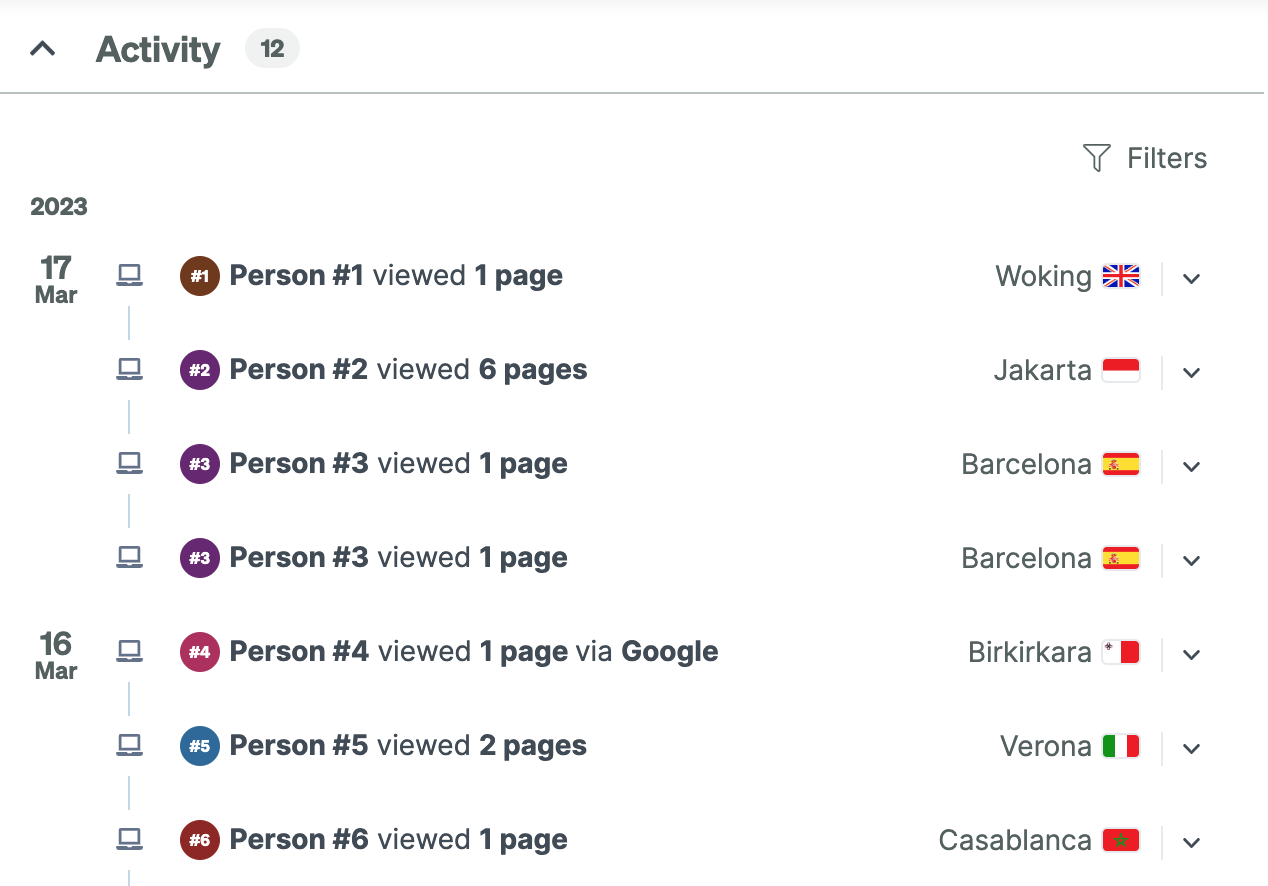
Task: Click the Italy flag next to Verona
Action: [1121, 746]
